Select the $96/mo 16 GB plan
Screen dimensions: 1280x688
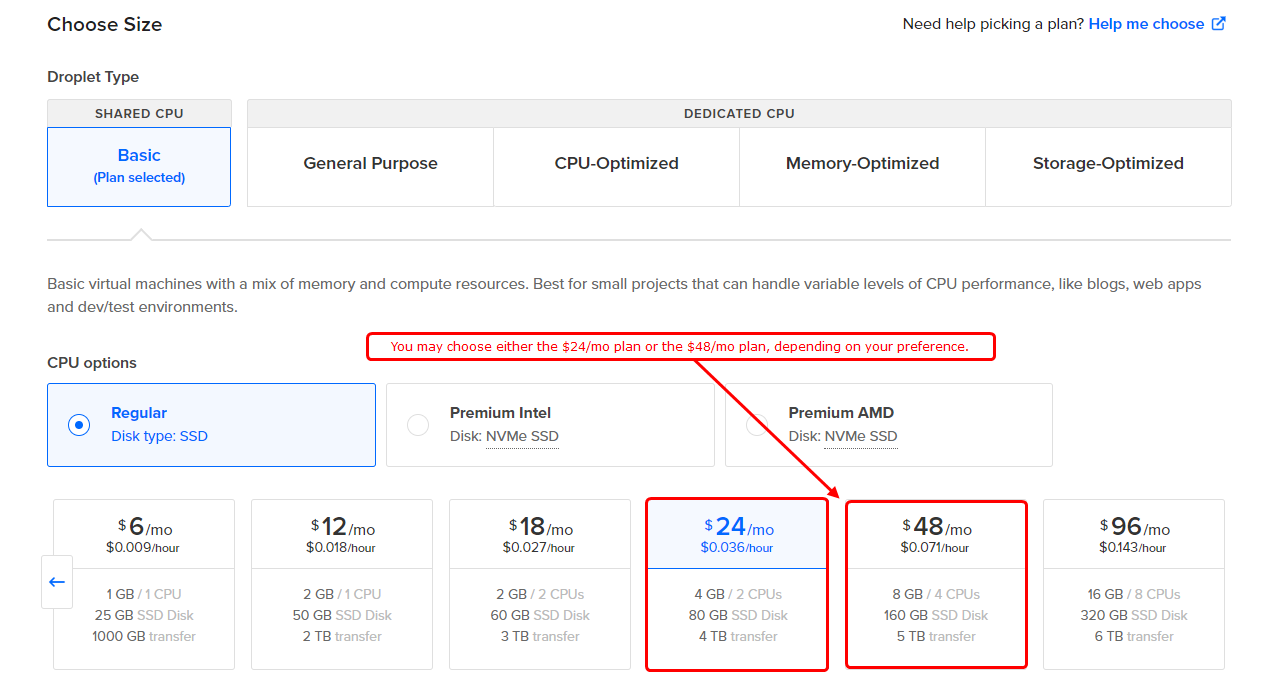click(x=1134, y=584)
